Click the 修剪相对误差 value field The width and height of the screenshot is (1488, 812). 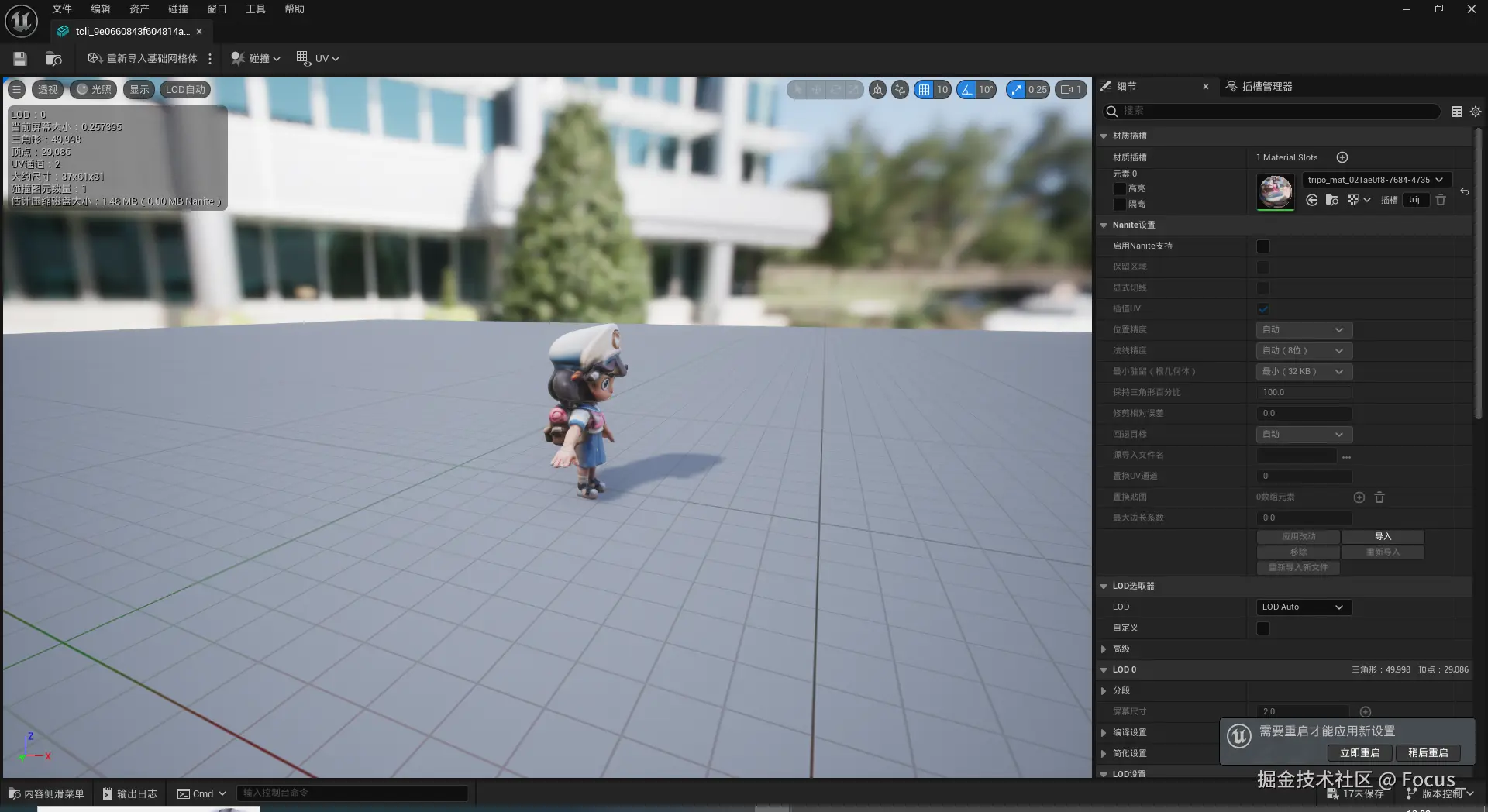coord(1304,414)
